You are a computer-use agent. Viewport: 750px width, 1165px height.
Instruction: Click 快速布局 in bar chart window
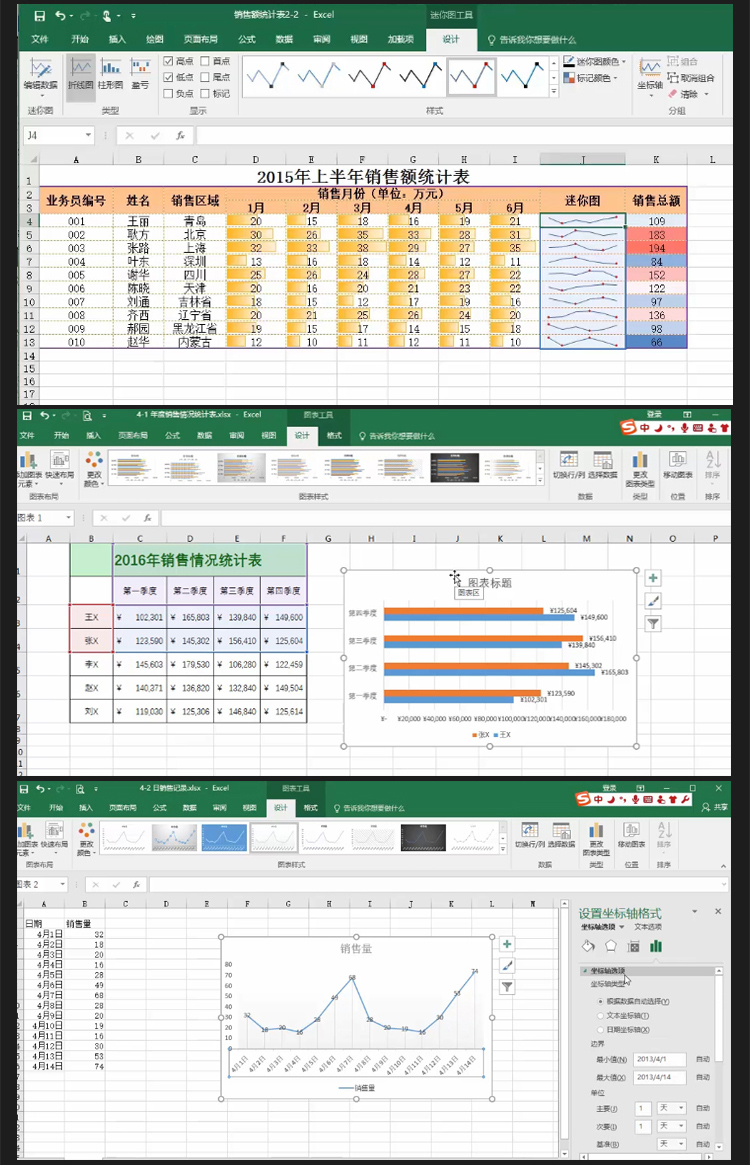(x=59, y=467)
